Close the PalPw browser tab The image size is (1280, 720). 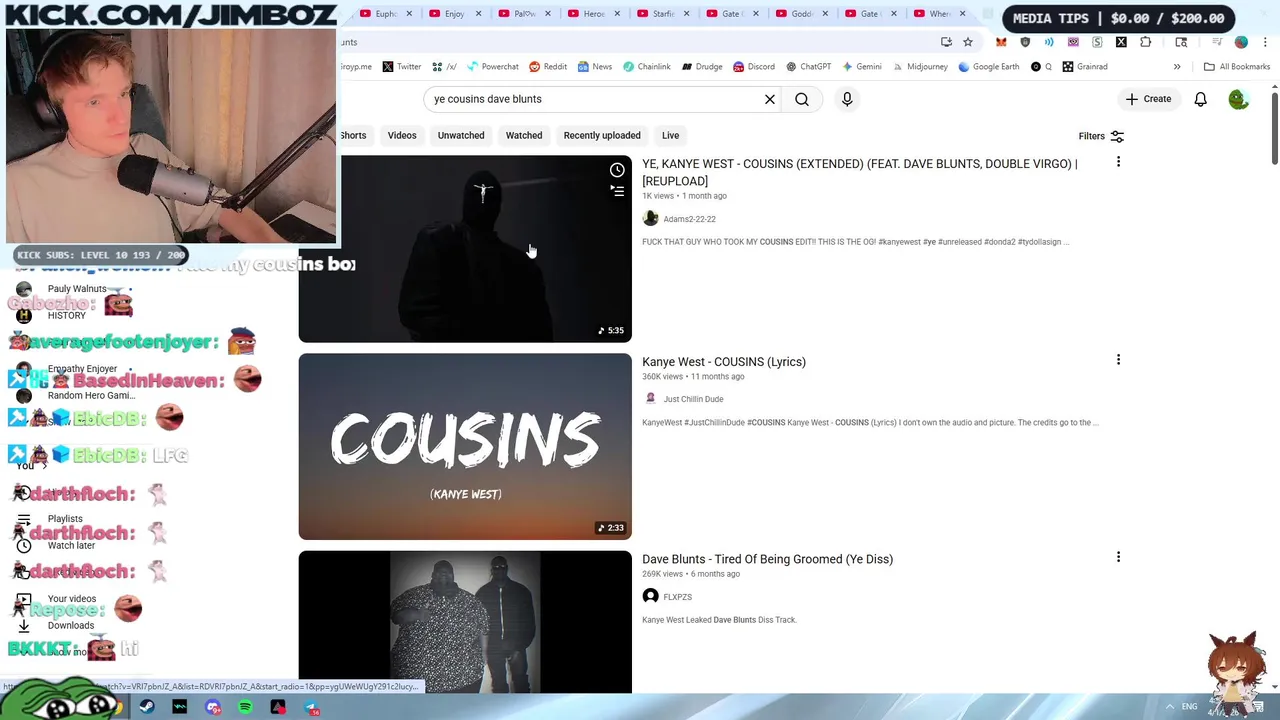(547, 14)
